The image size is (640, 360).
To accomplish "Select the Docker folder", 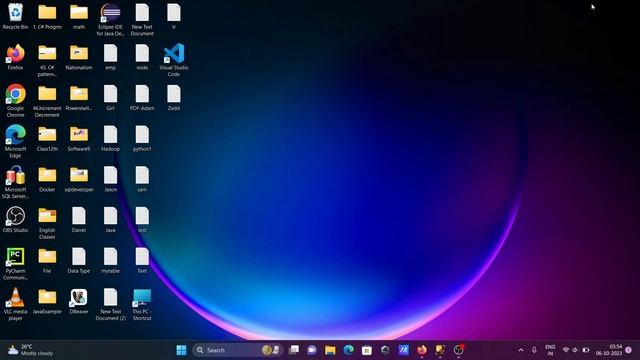I will tap(47, 179).
